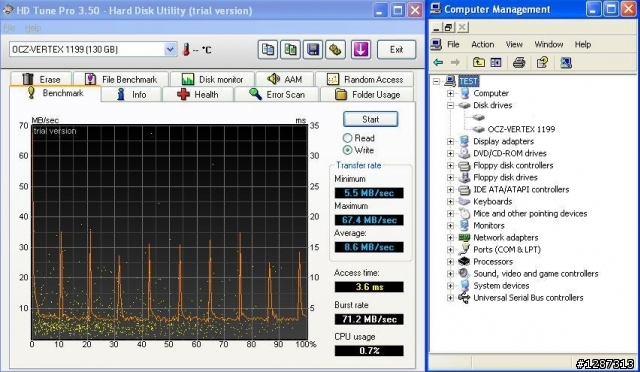The height and width of the screenshot is (372, 640).
Task: Open the AAM tab
Action: pos(284,79)
